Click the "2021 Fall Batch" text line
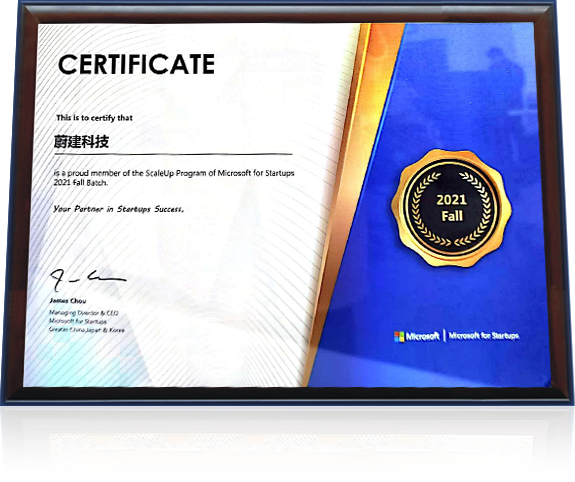Viewport: 575px width, 482px height. 81,183
